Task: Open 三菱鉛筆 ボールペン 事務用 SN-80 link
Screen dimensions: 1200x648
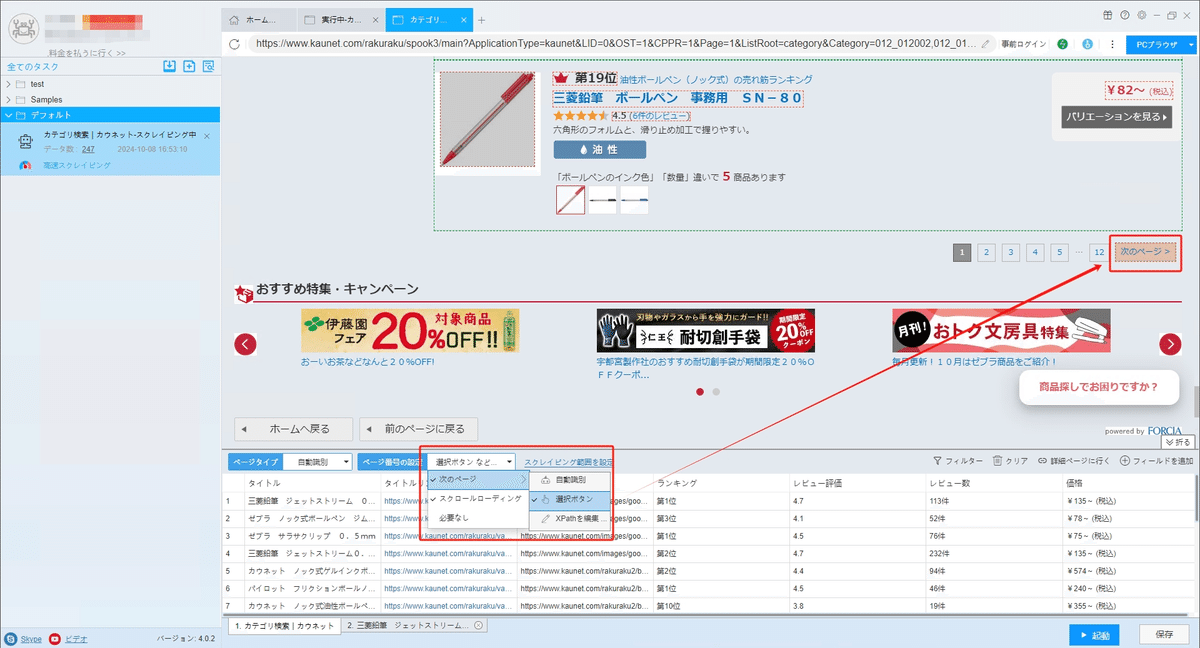Action: [678, 98]
